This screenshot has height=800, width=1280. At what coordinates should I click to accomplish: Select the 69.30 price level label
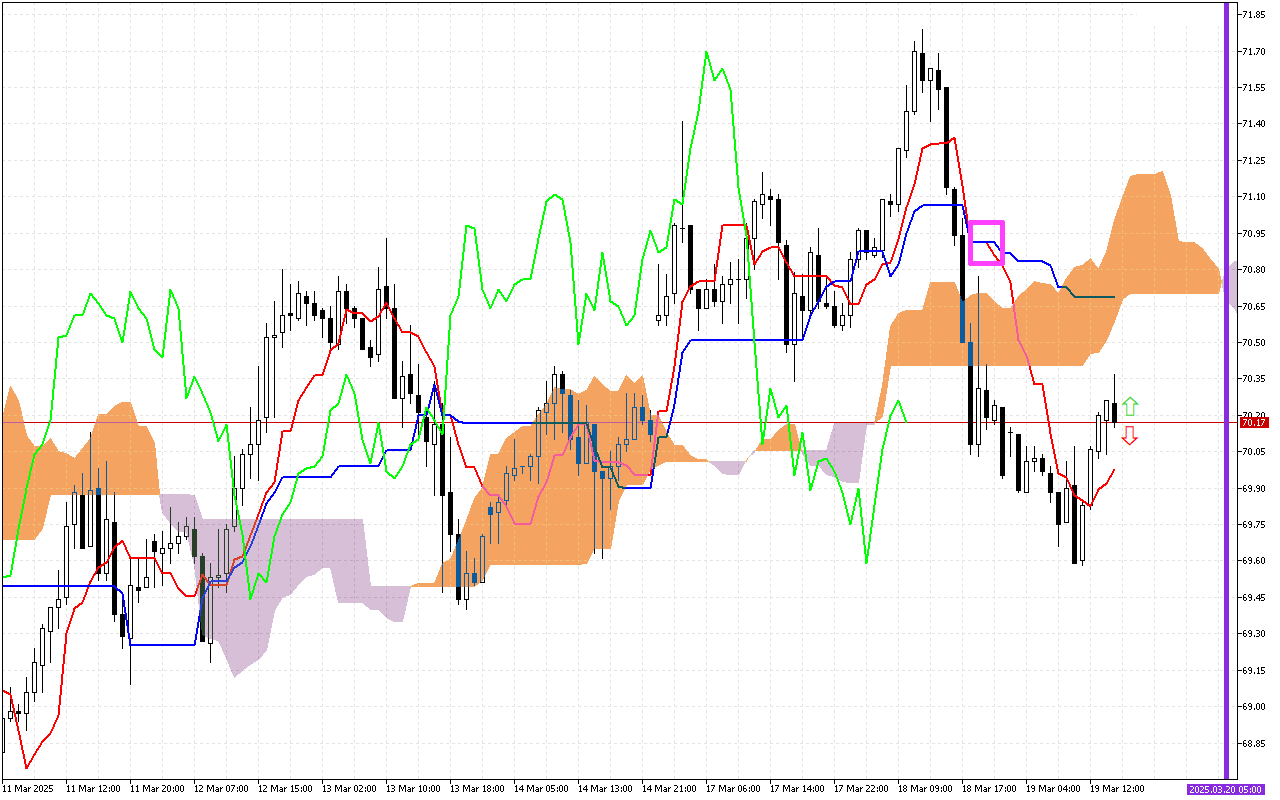[1253, 634]
